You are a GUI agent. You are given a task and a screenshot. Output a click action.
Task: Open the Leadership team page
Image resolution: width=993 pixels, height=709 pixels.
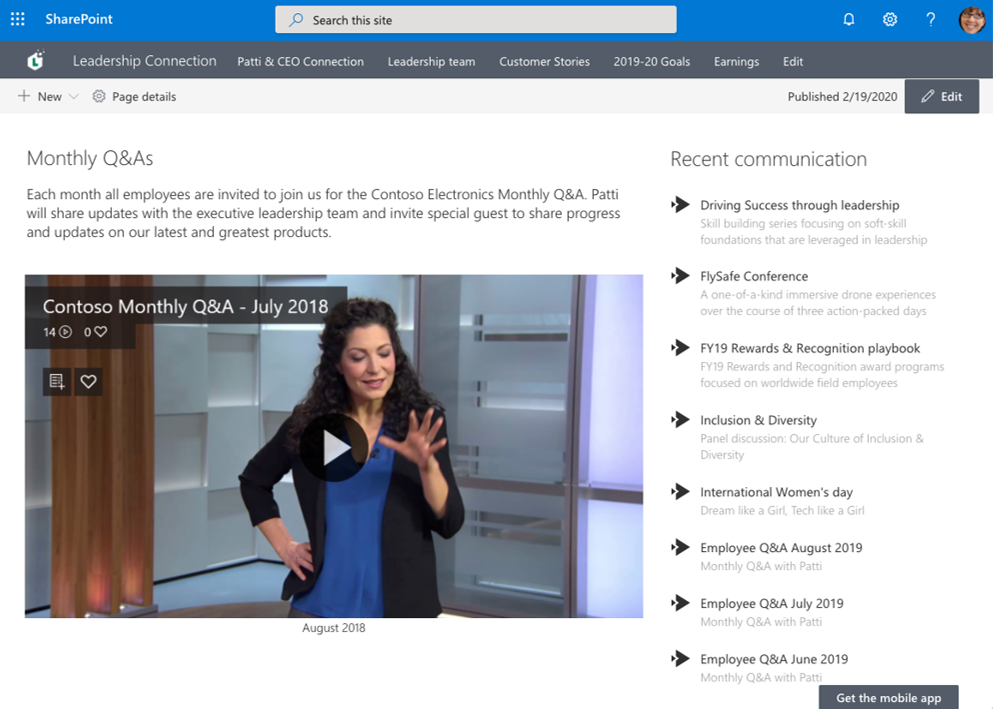click(431, 61)
